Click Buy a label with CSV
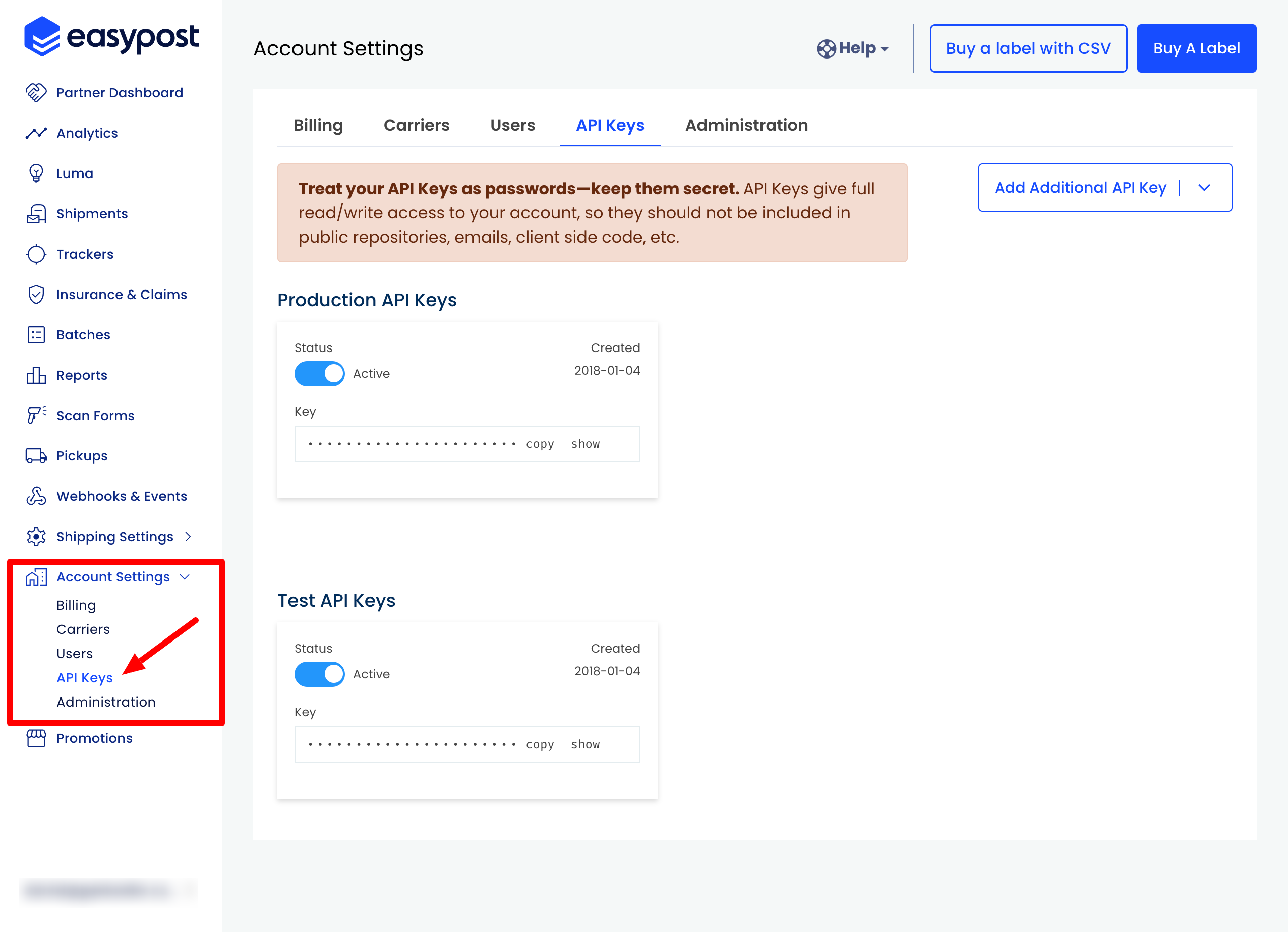 [1028, 48]
